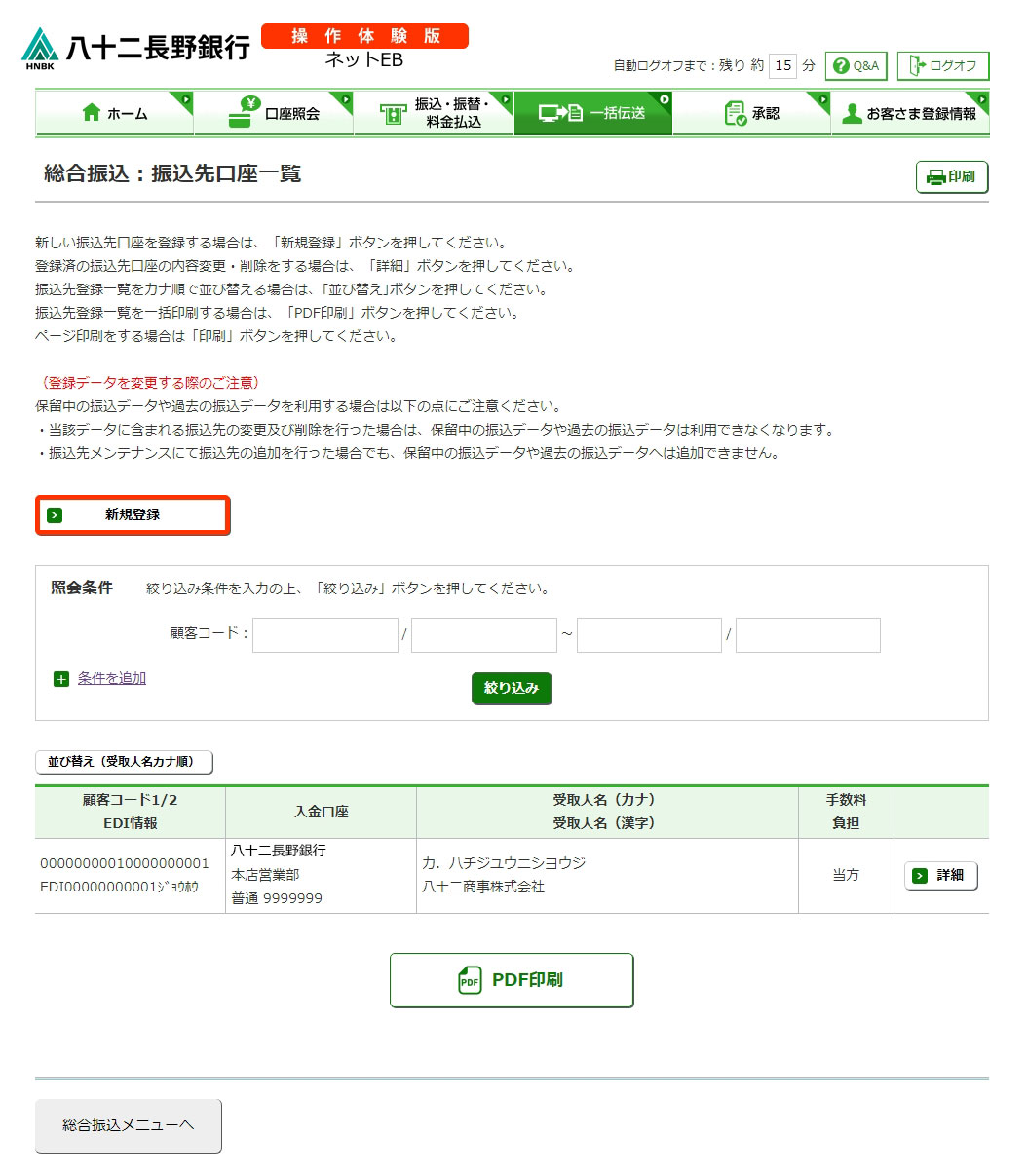Select the 一括伝送 tab
The width and height of the screenshot is (1027, 1176).
point(592,113)
